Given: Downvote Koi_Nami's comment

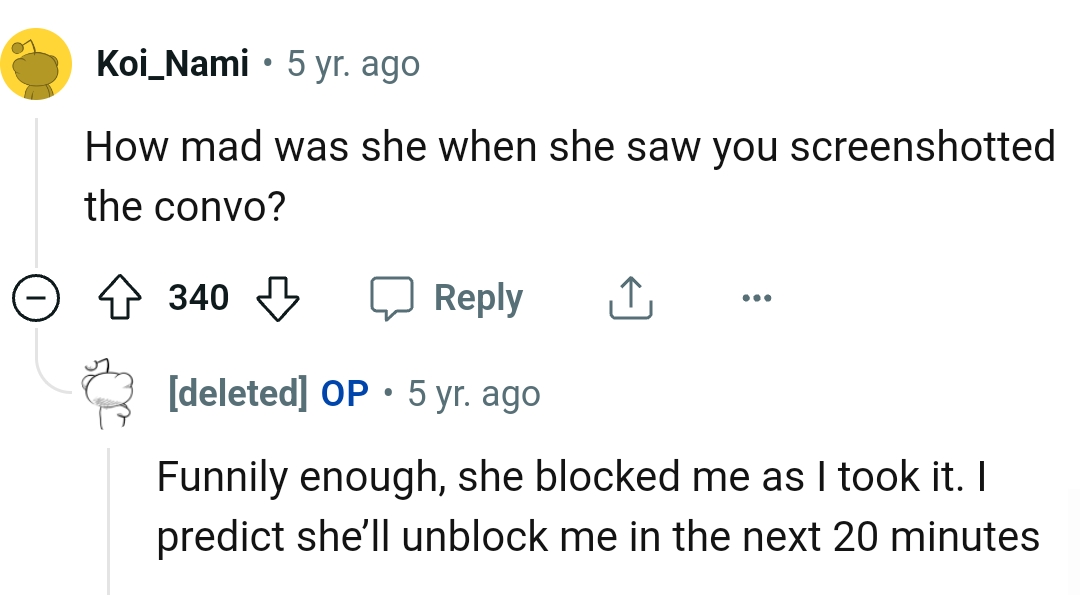Looking at the screenshot, I should (x=278, y=297).
